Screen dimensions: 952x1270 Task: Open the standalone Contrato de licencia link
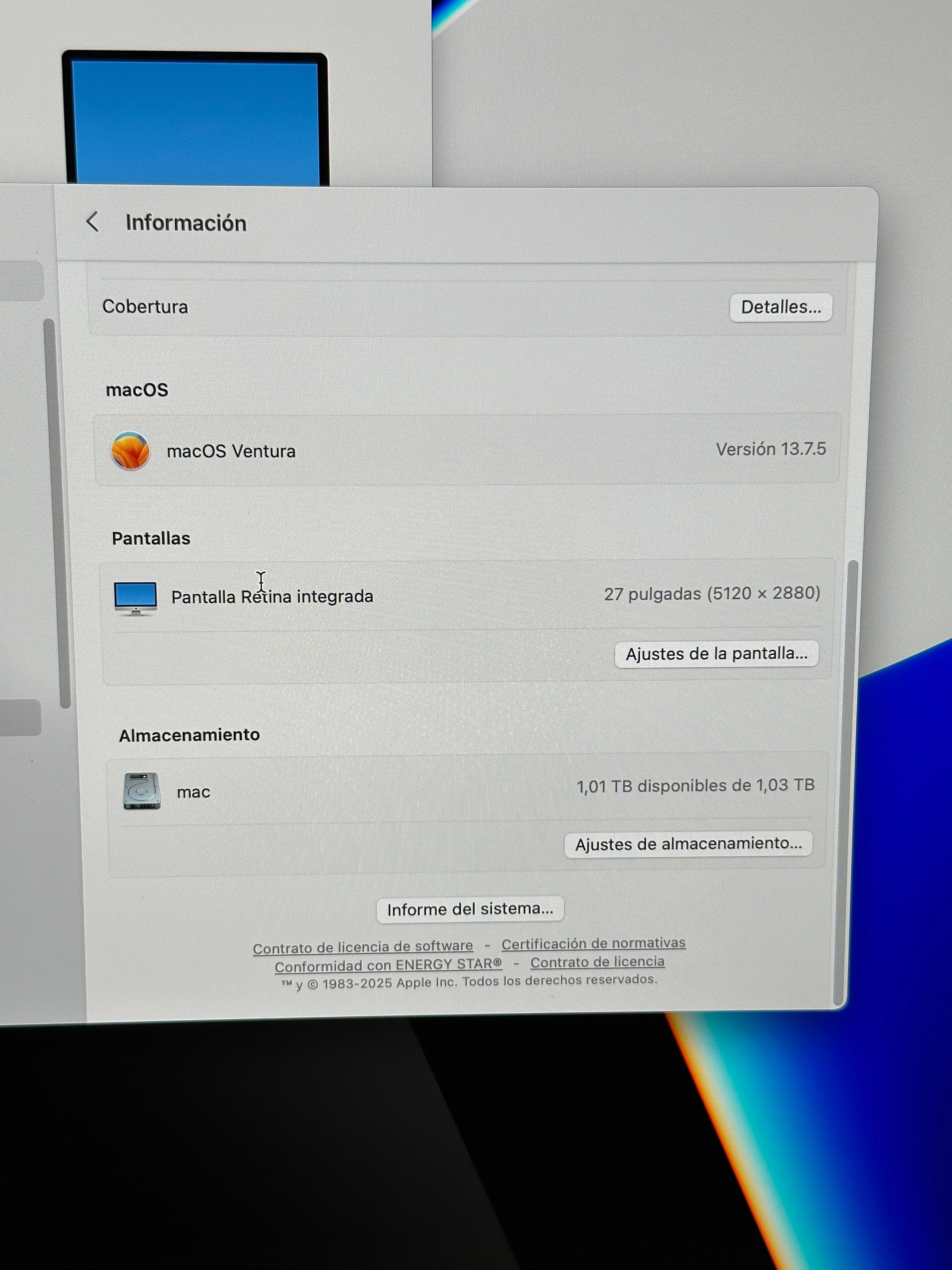(x=598, y=962)
